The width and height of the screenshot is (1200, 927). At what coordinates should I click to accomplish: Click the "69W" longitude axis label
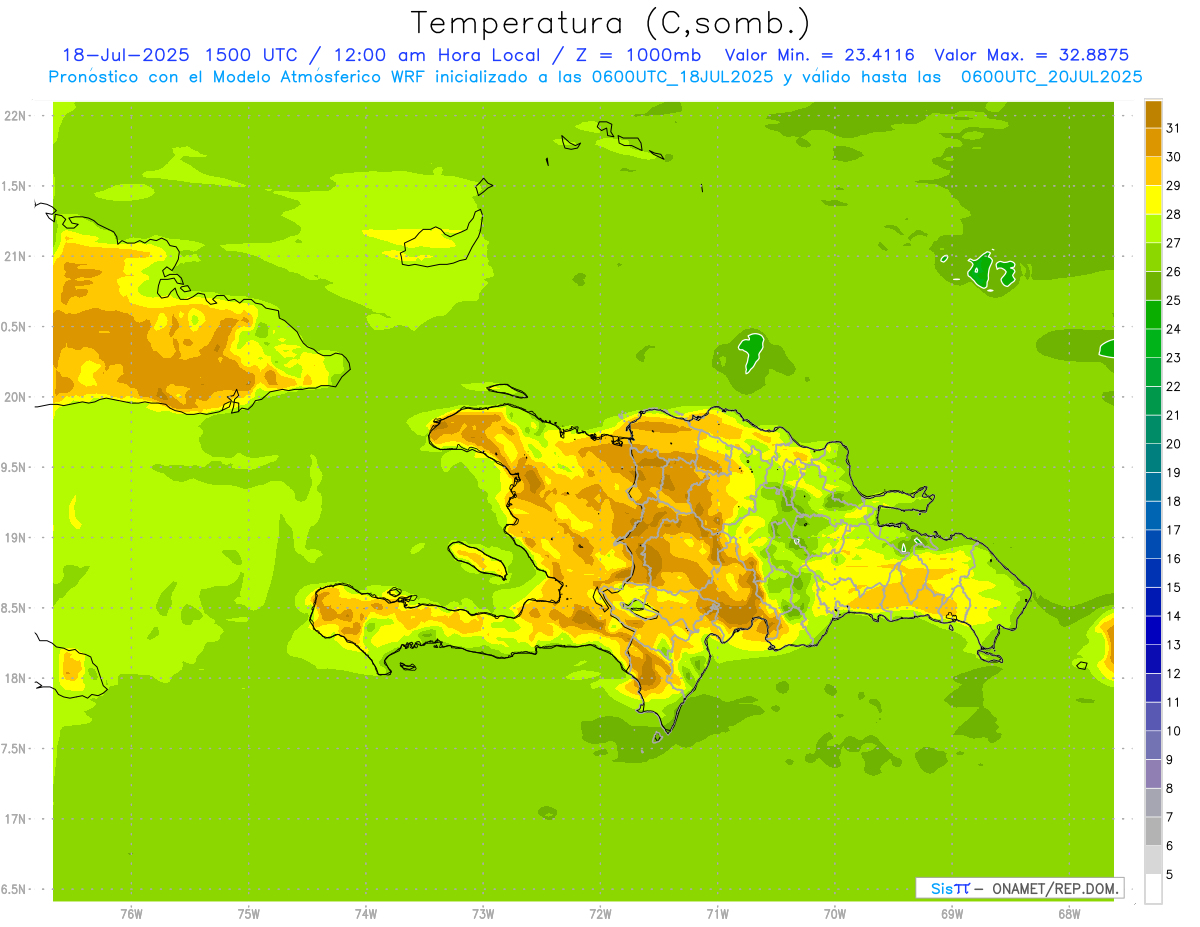(x=952, y=914)
